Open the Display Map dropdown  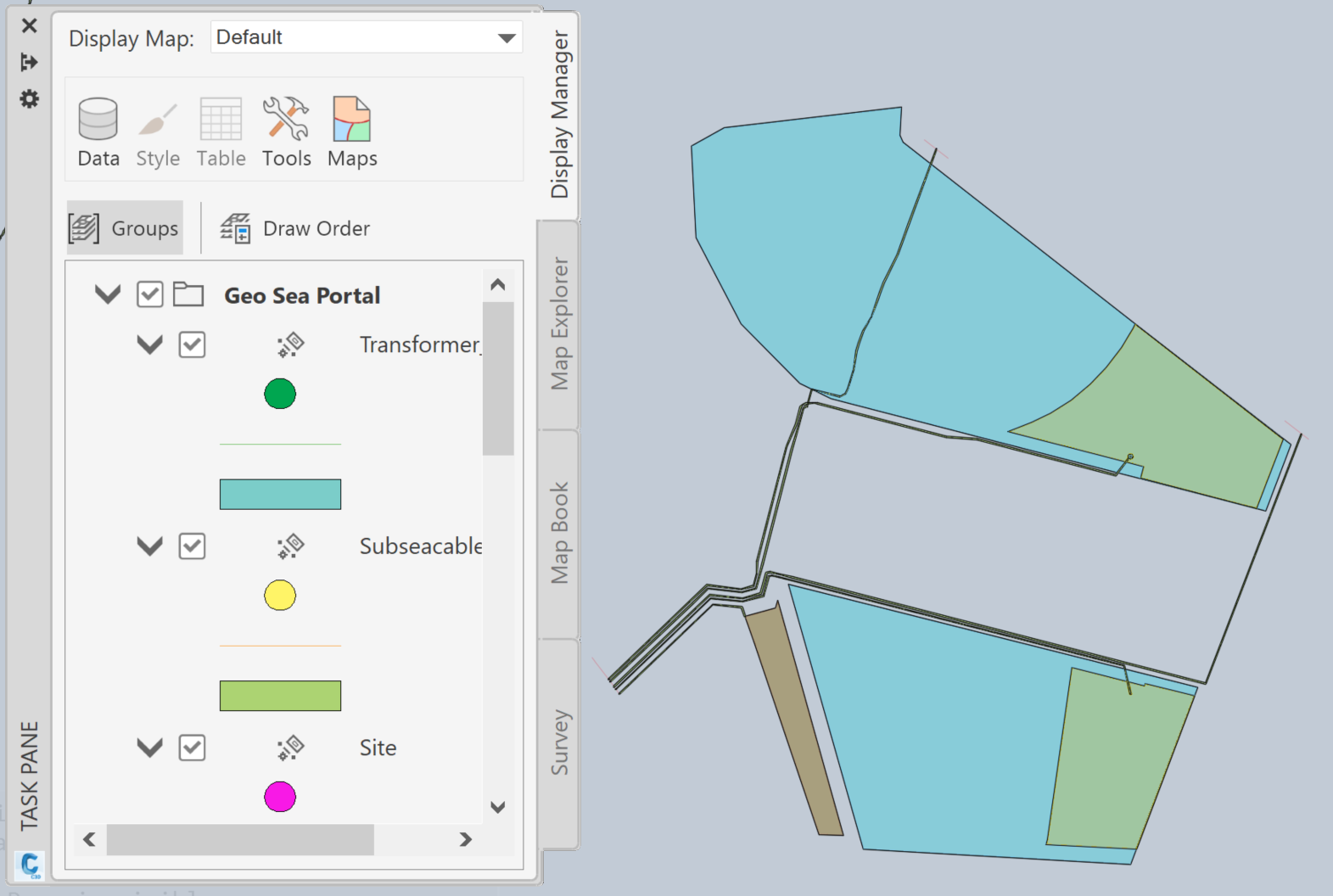click(x=367, y=37)
